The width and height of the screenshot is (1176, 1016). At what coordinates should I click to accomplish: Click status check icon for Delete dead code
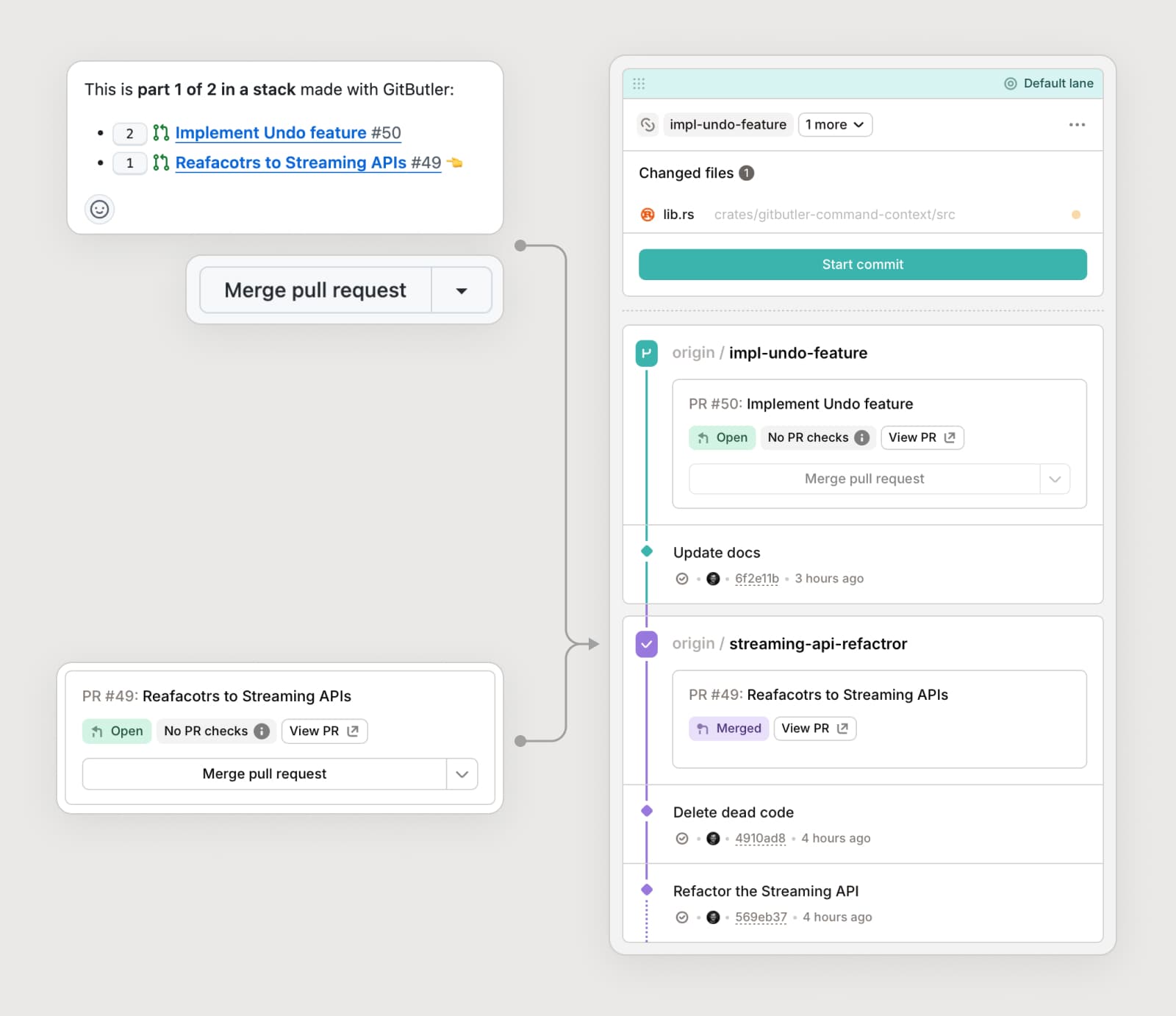[x=682, y=838]
